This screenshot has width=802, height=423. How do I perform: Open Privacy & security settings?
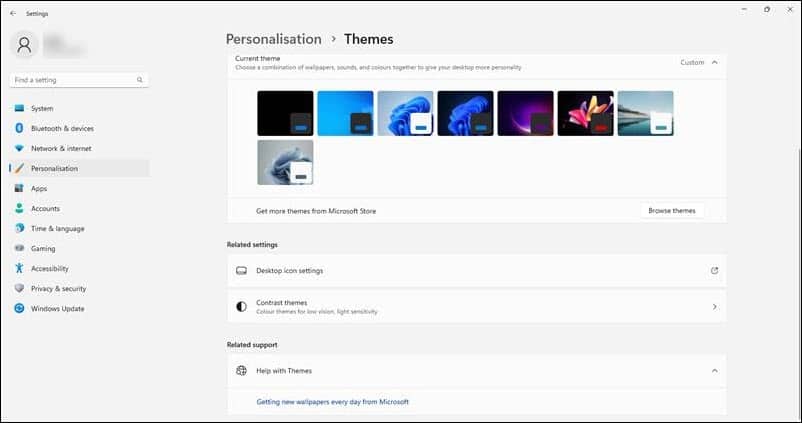(79, 288)
